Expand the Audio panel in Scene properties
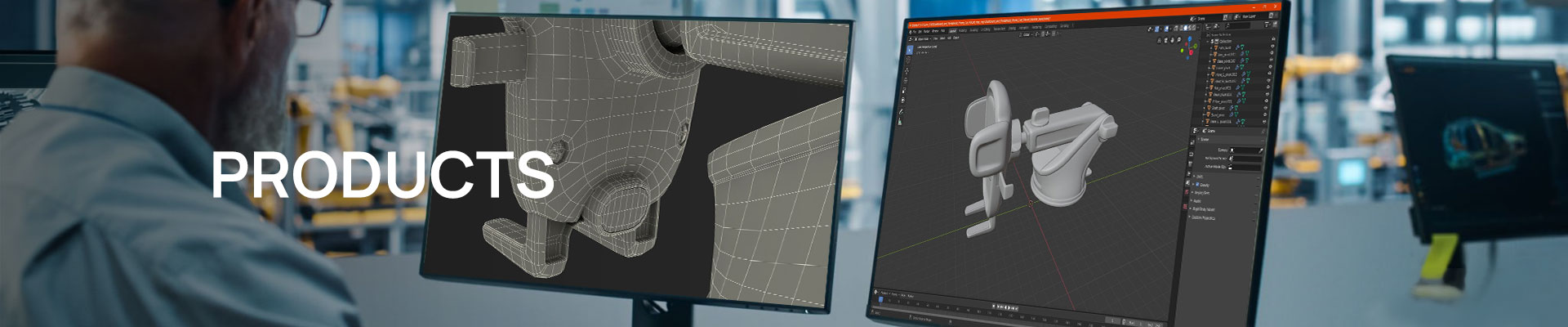 pyautogui.click(x=1198, y=201)
